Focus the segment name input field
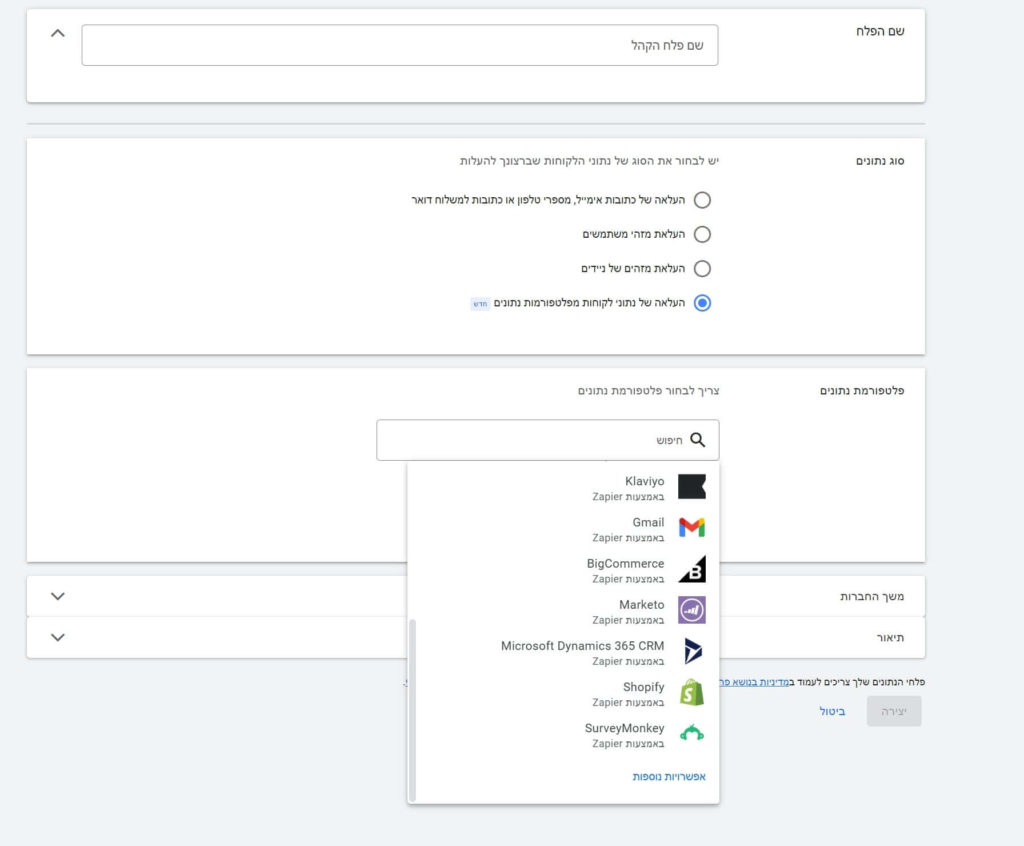Screen dimensions: 1024x846 pos(400,45)
